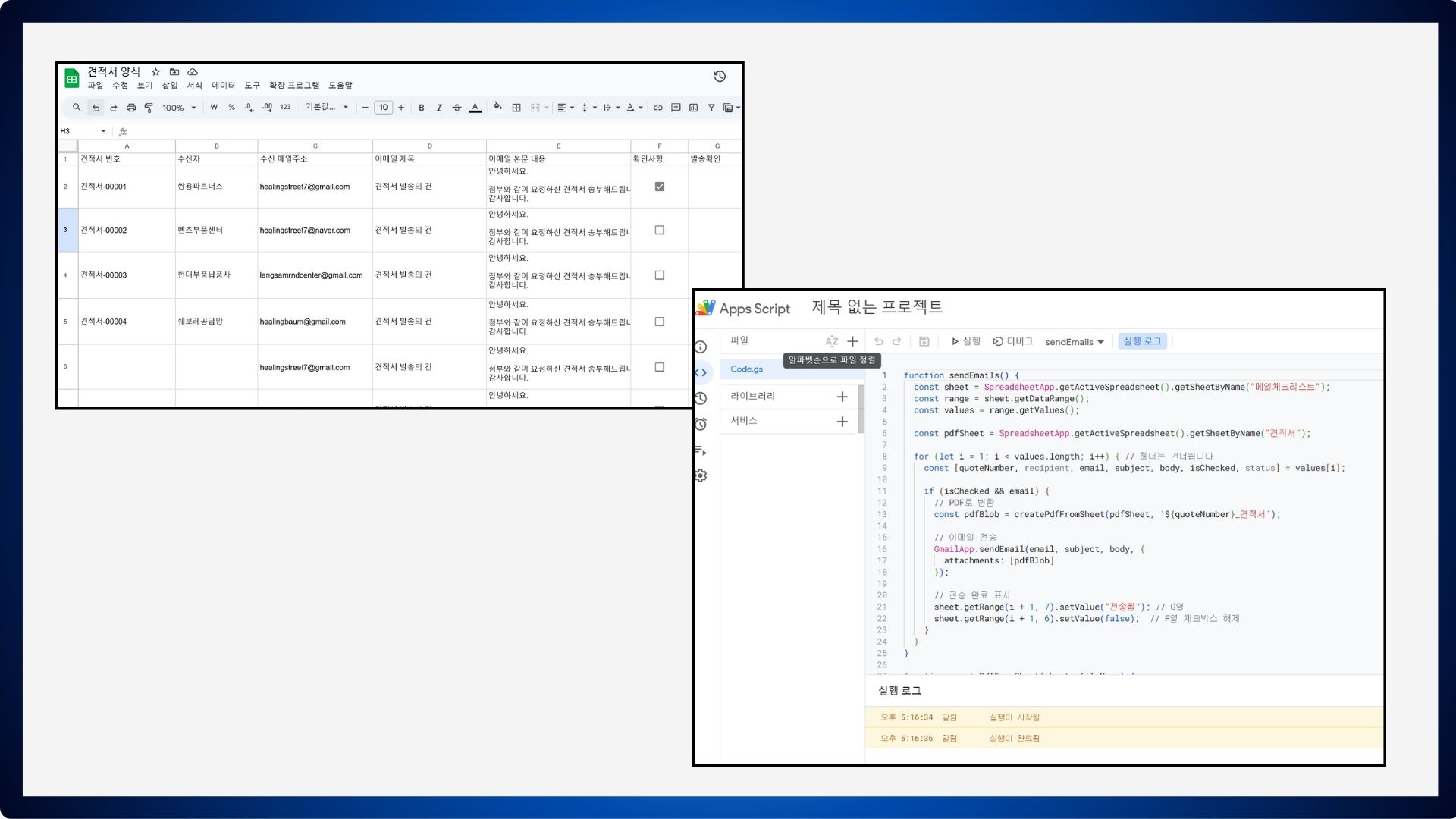Open the sendEmails function dropdown

point(1074,342)
